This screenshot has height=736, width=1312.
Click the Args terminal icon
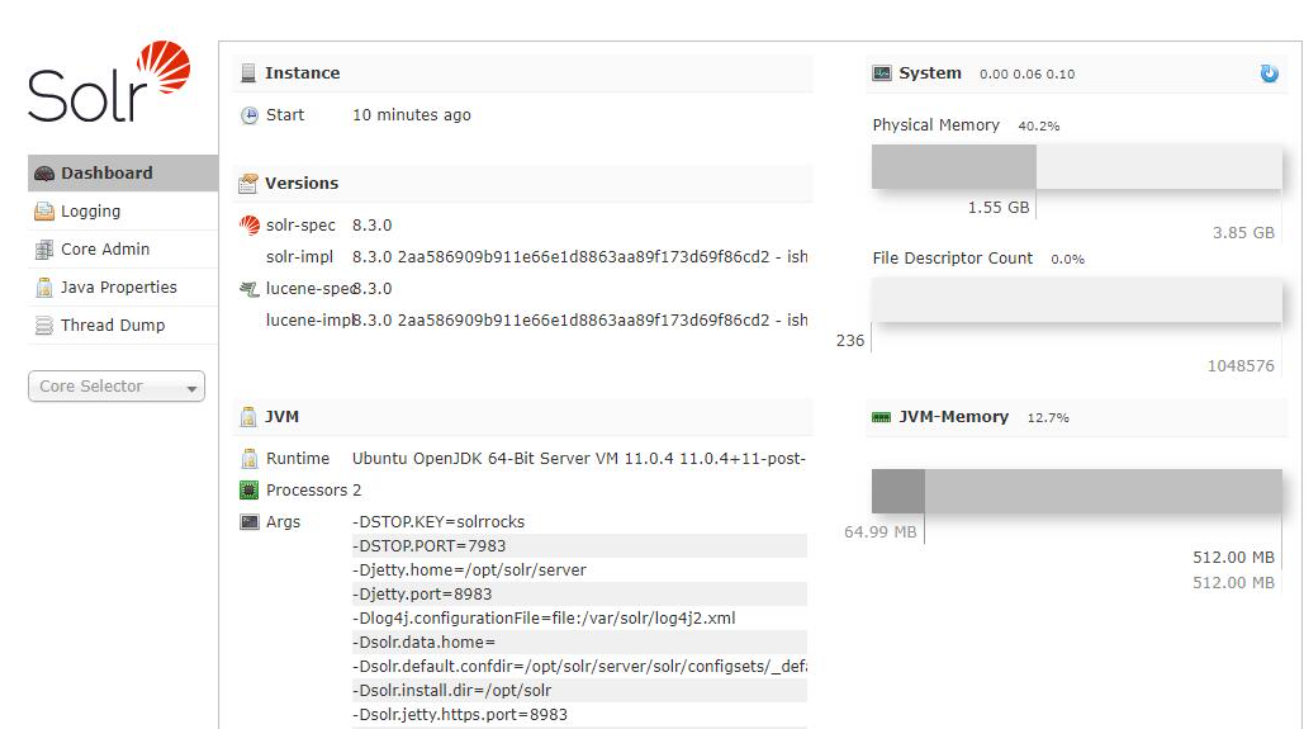pos(249,522)
